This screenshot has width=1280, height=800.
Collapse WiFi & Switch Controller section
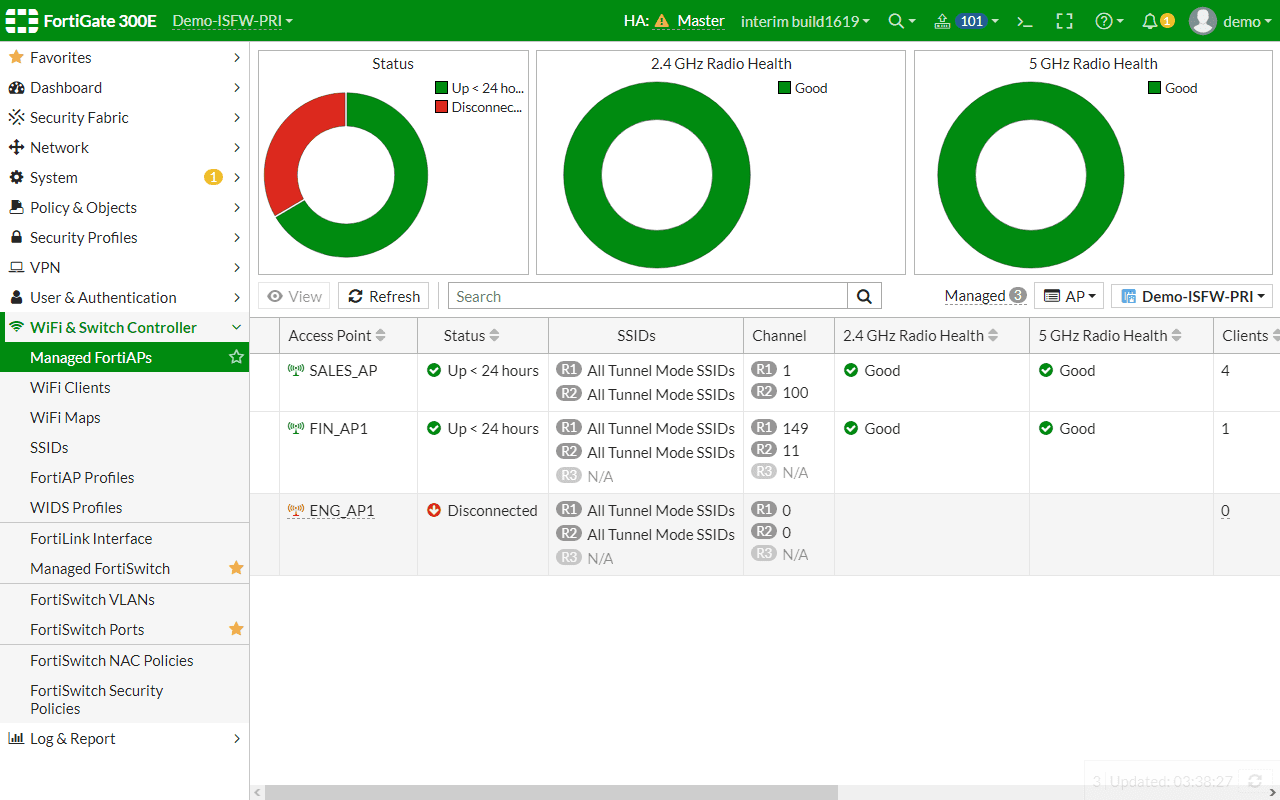[124, 327]
